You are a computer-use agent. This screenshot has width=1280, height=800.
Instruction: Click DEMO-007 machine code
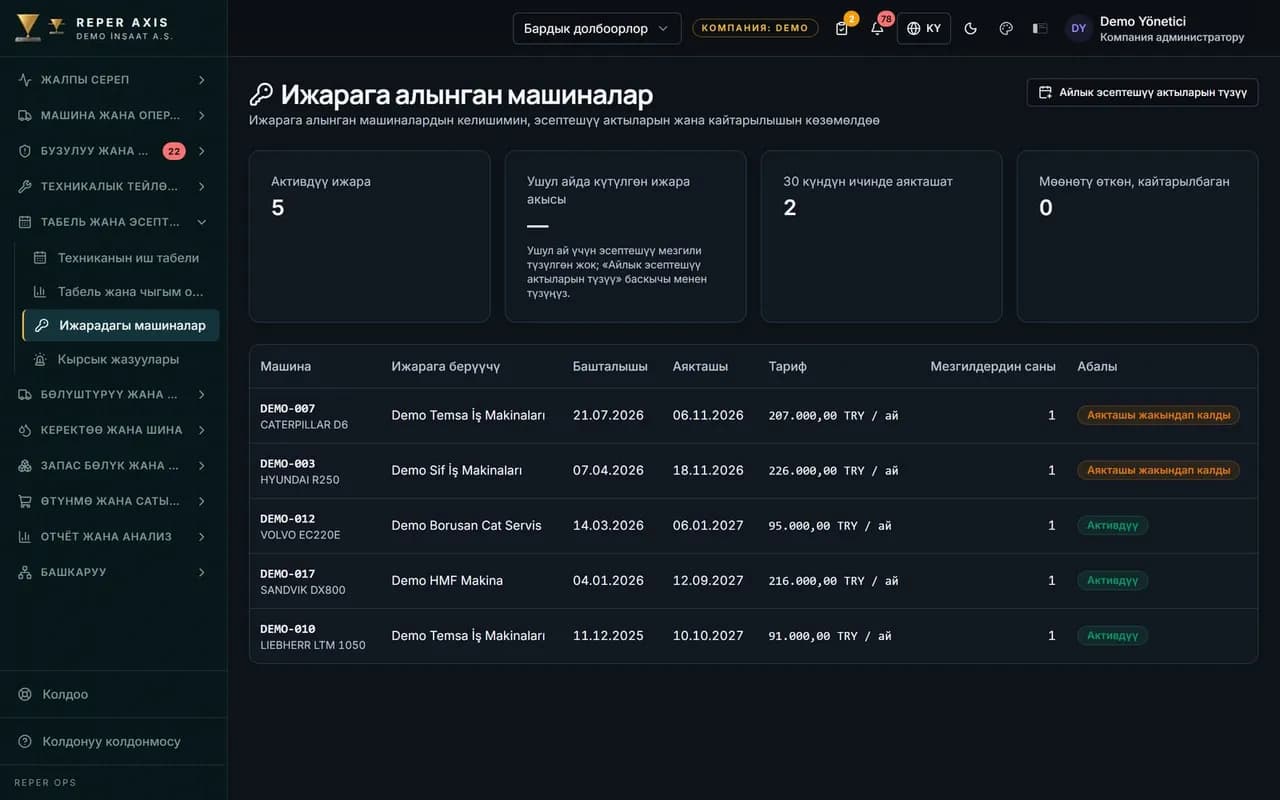[288, 408]
